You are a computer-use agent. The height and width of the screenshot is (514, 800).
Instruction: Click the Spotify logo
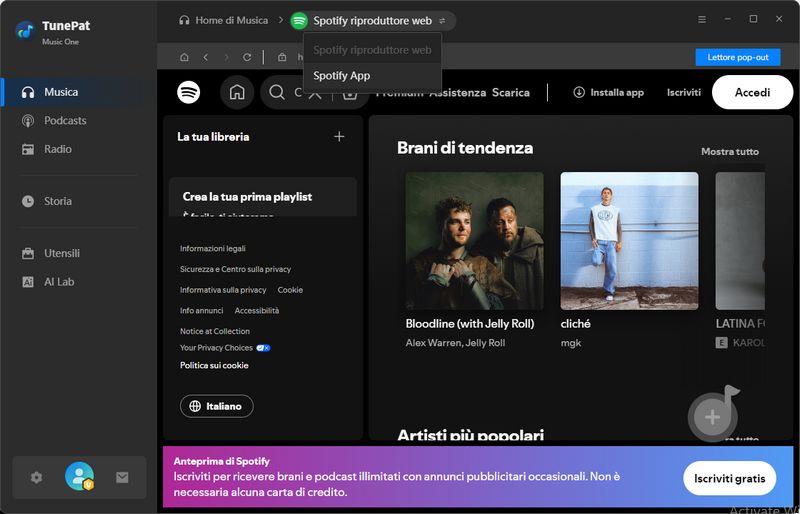pos(188,92)
